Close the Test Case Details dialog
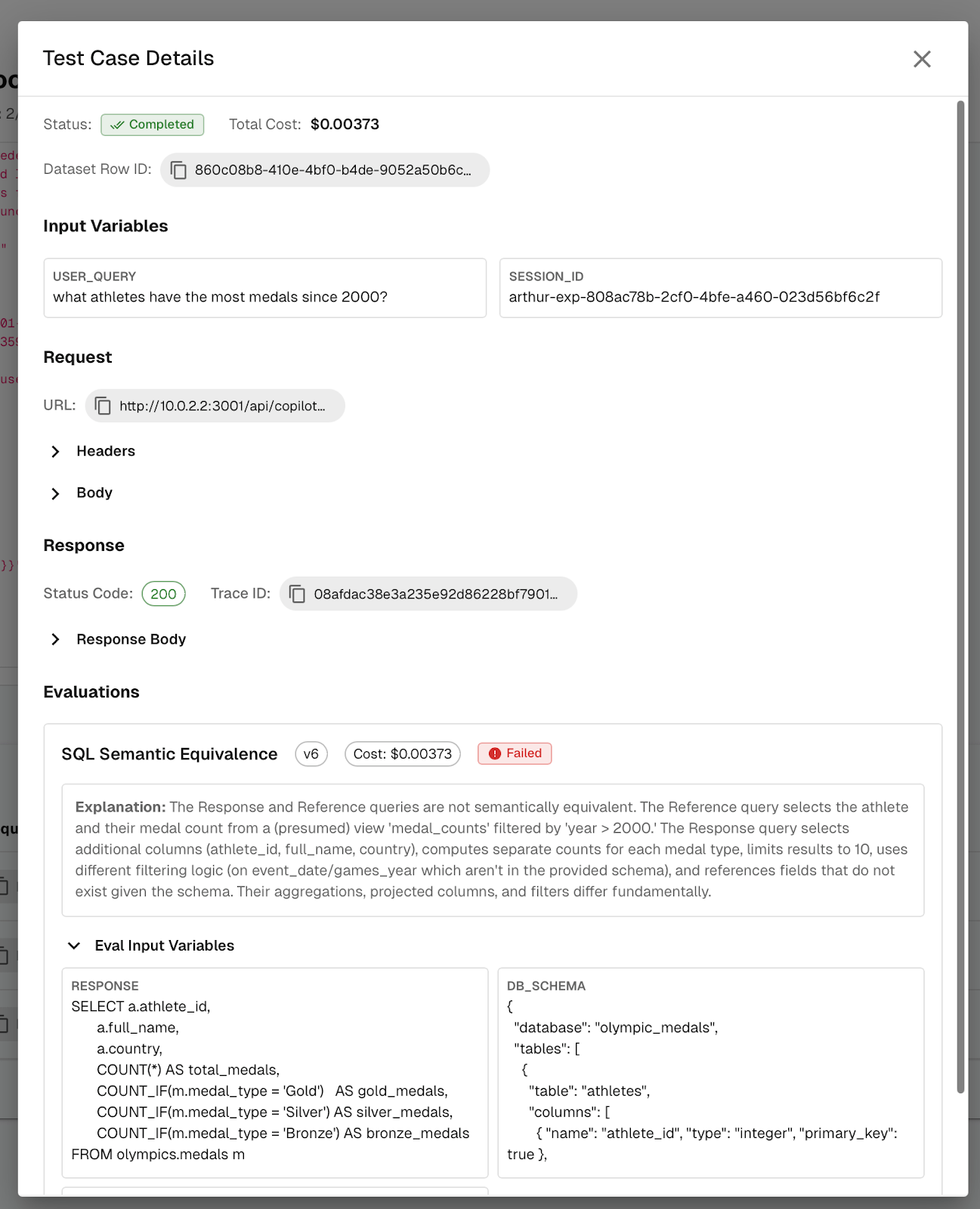This screenshot has width=980, height=1209. (921, 59)
